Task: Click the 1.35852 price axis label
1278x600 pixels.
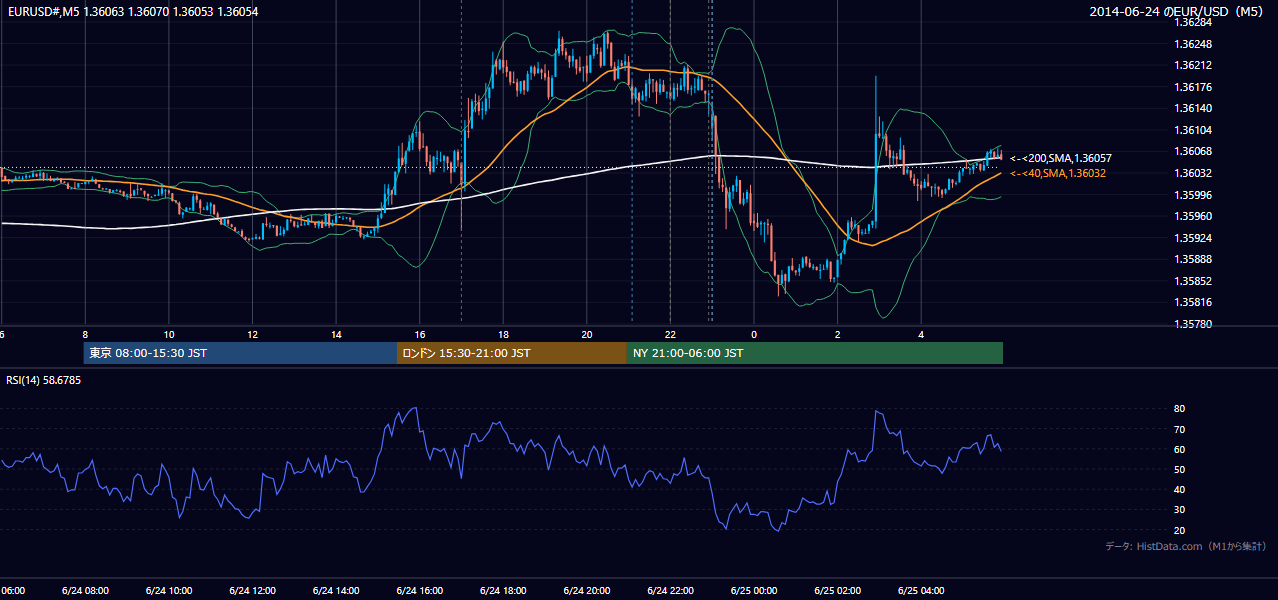Action: click(1193, 281)
